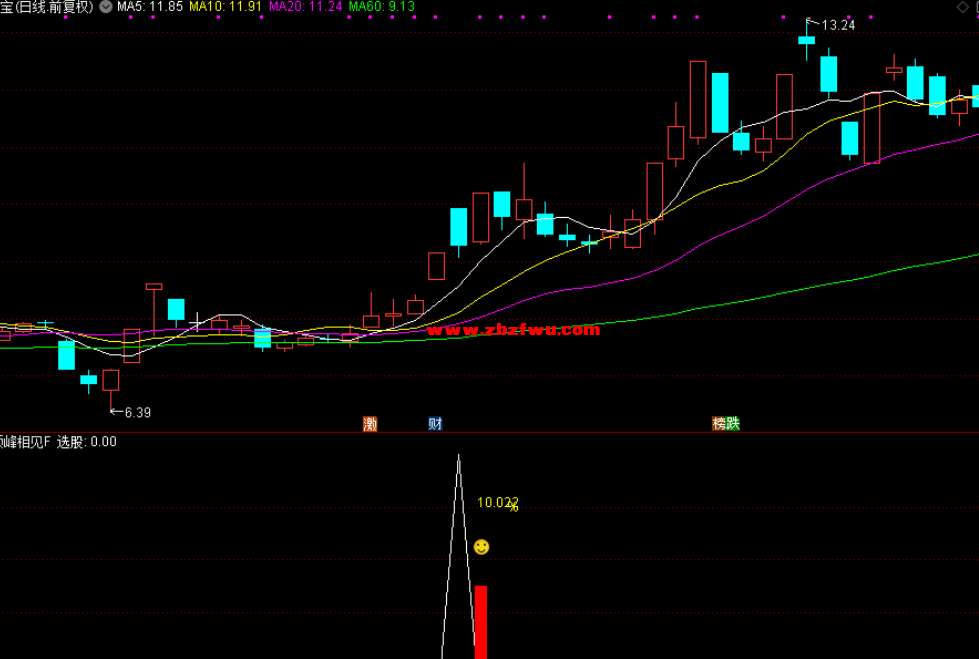Click the 13.24 high price label

(x=838, y=26)
